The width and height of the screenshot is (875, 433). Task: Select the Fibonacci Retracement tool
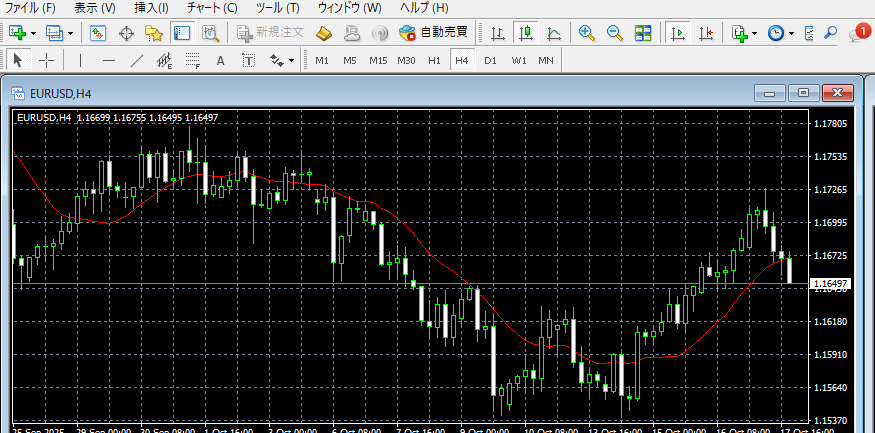tap(193, 60)
